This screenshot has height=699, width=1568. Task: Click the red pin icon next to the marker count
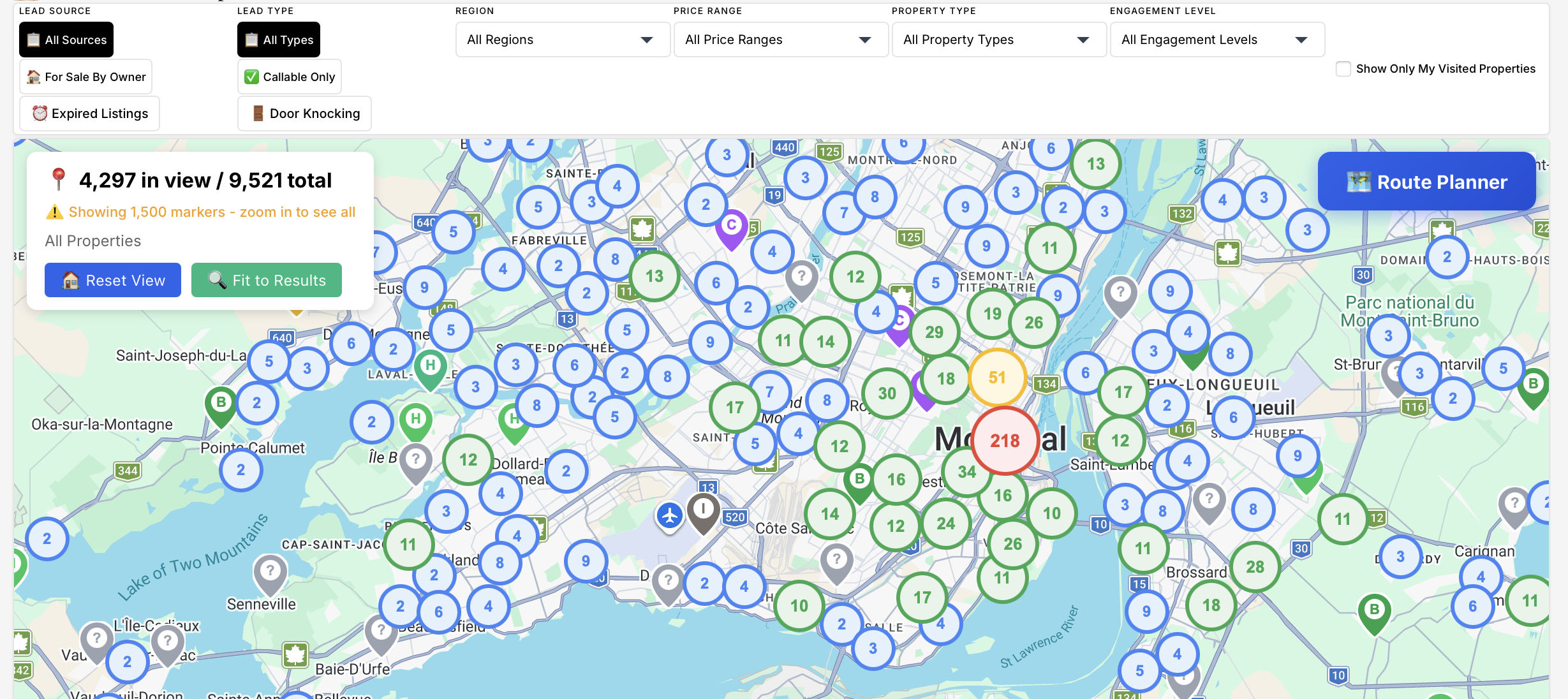(x=59, y=179)
